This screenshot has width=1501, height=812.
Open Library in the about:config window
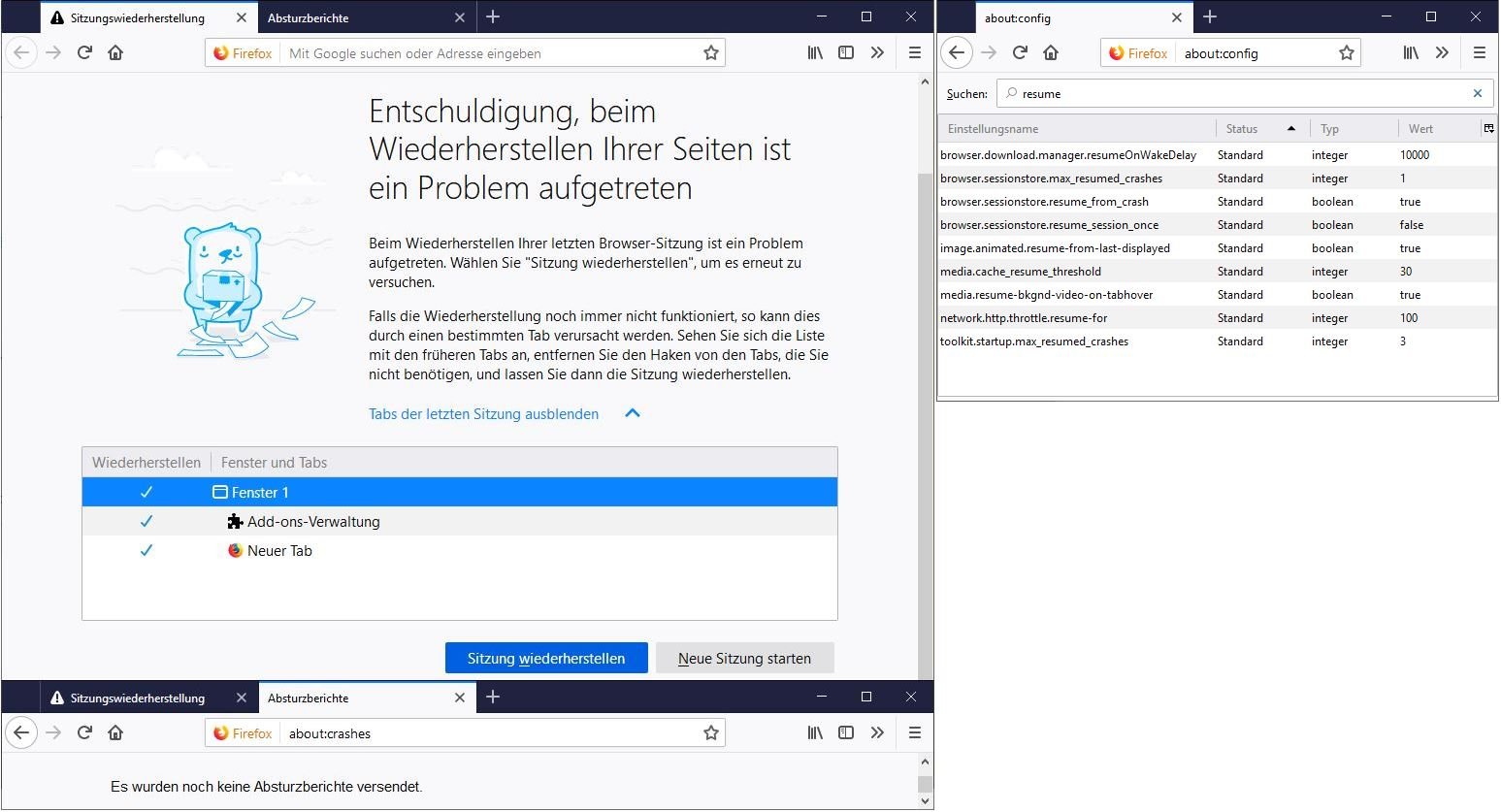pyautogui.click(x=1411, y=52)
